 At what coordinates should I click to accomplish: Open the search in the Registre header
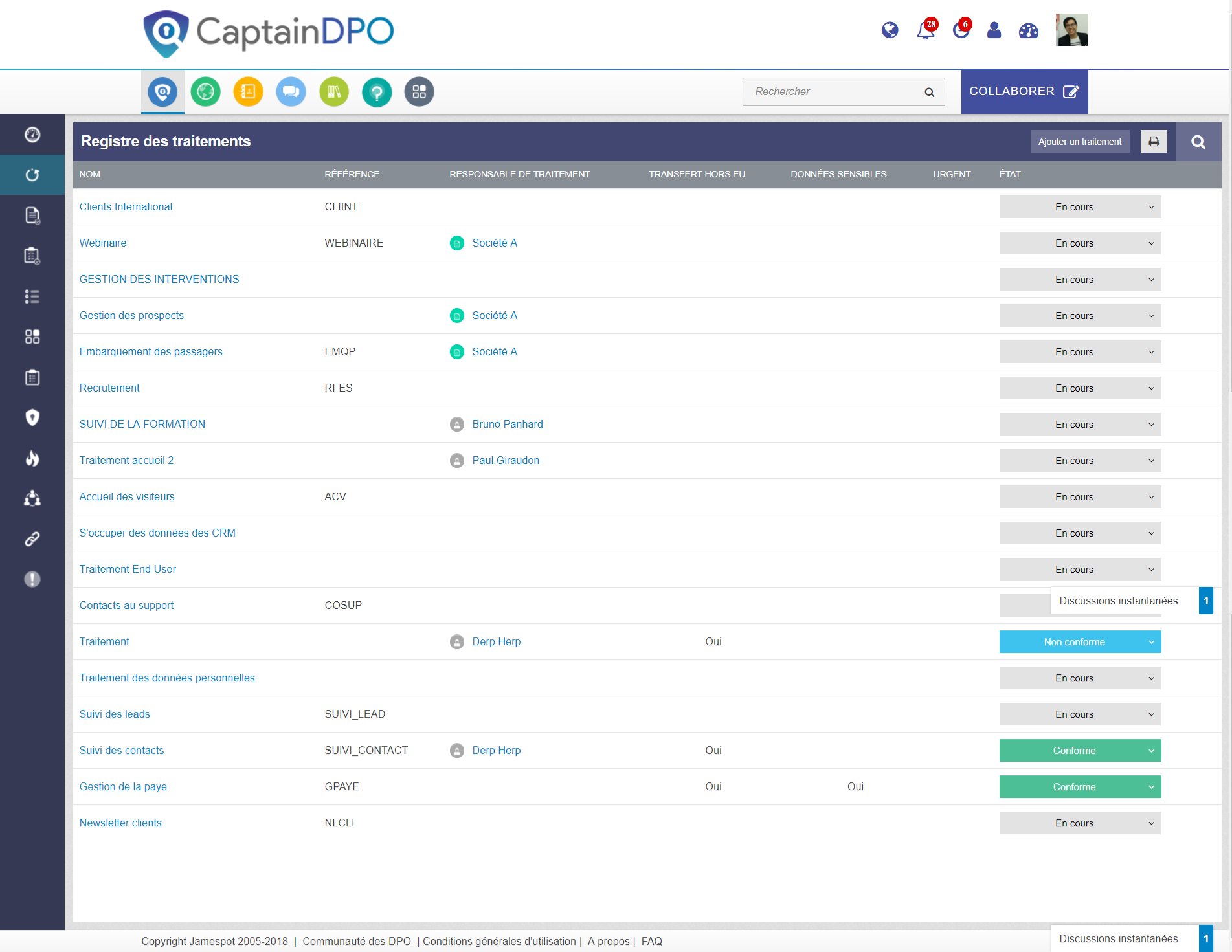pos(1198,142)
